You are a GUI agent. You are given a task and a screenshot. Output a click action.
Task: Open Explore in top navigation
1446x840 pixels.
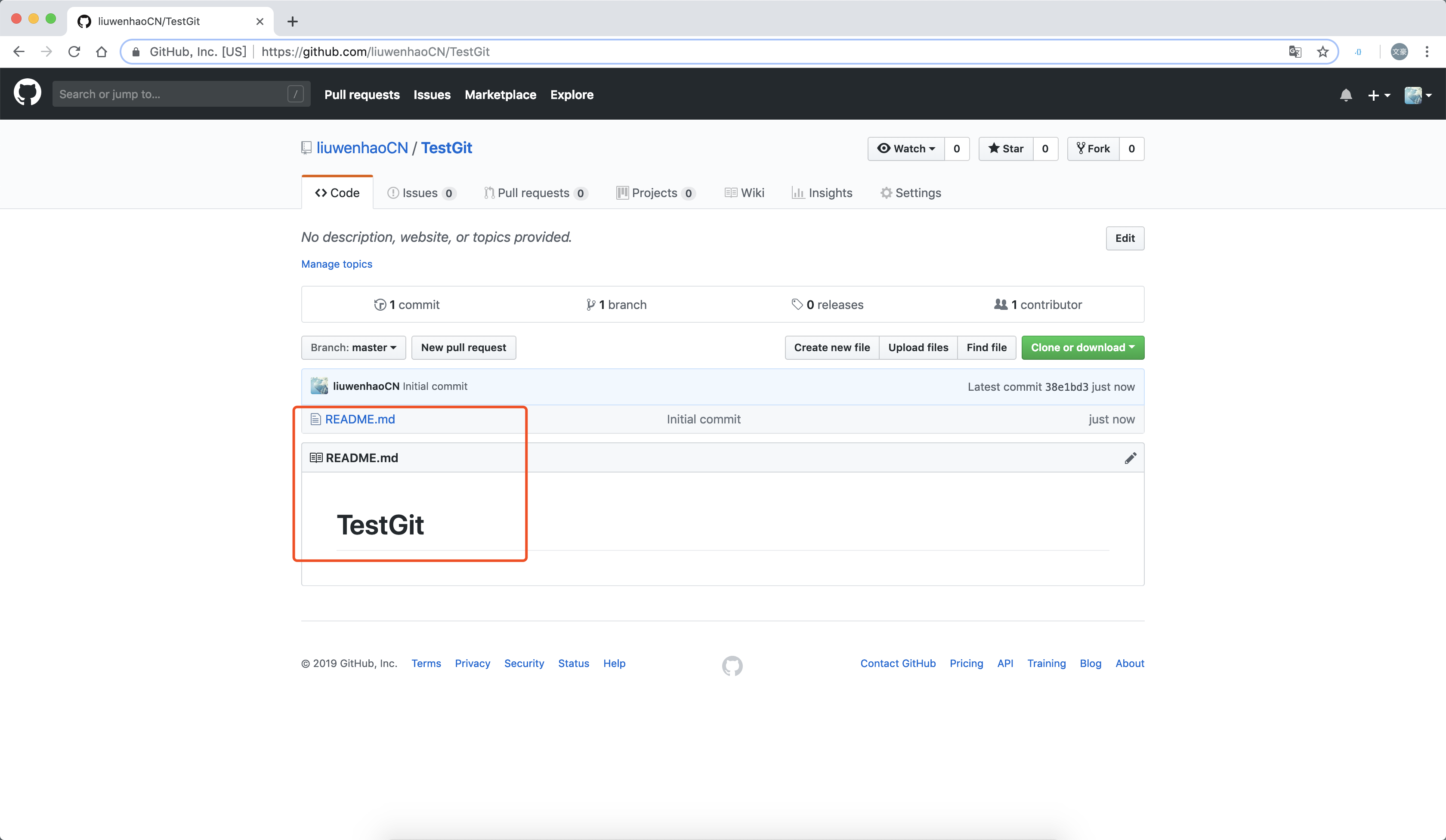(572, 95)
